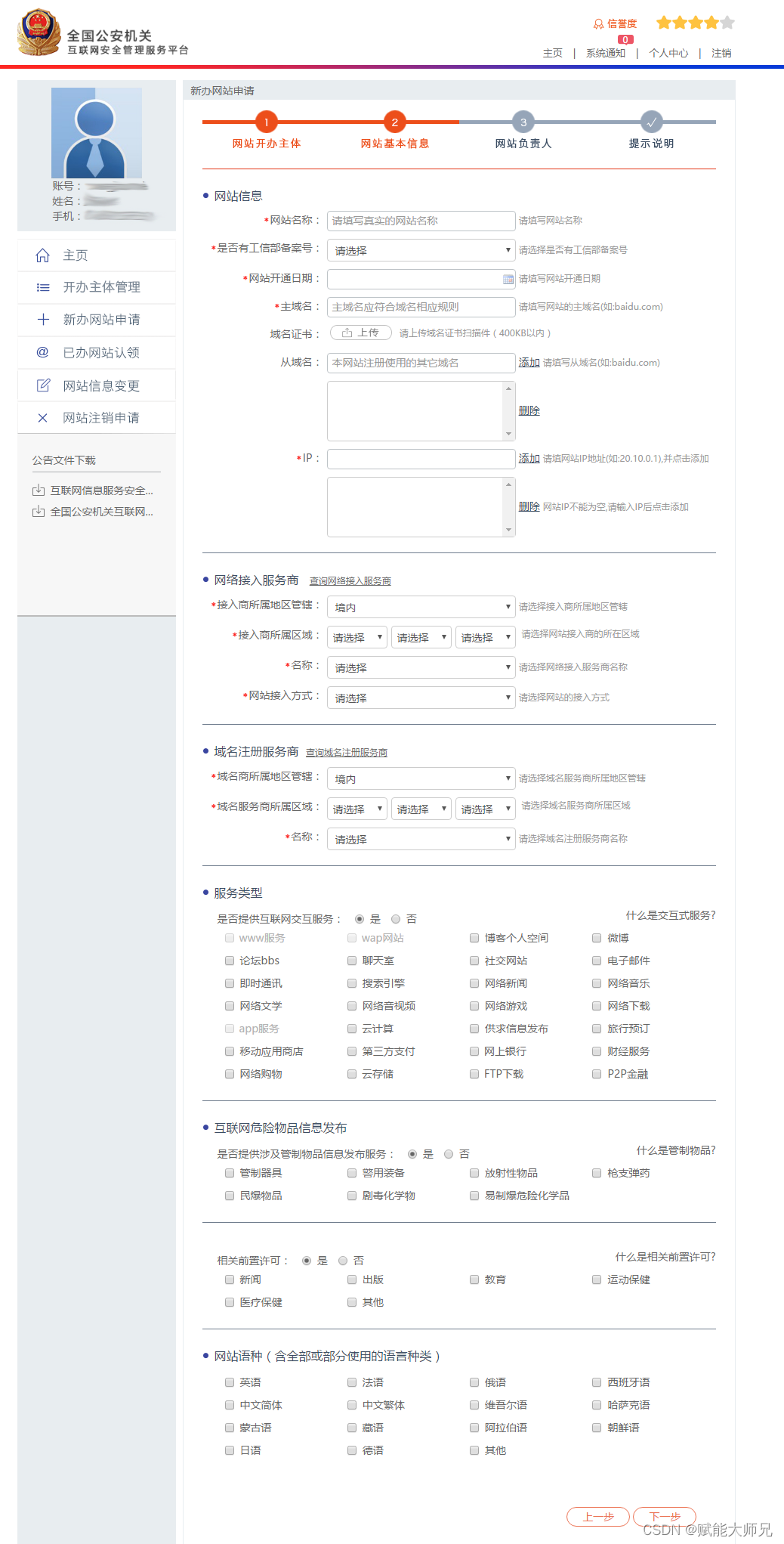Click 添加 link next to 从域名 field
The height and width of the screenshot is (1544, 784).
pyautogui.click(x=529, y=363)
